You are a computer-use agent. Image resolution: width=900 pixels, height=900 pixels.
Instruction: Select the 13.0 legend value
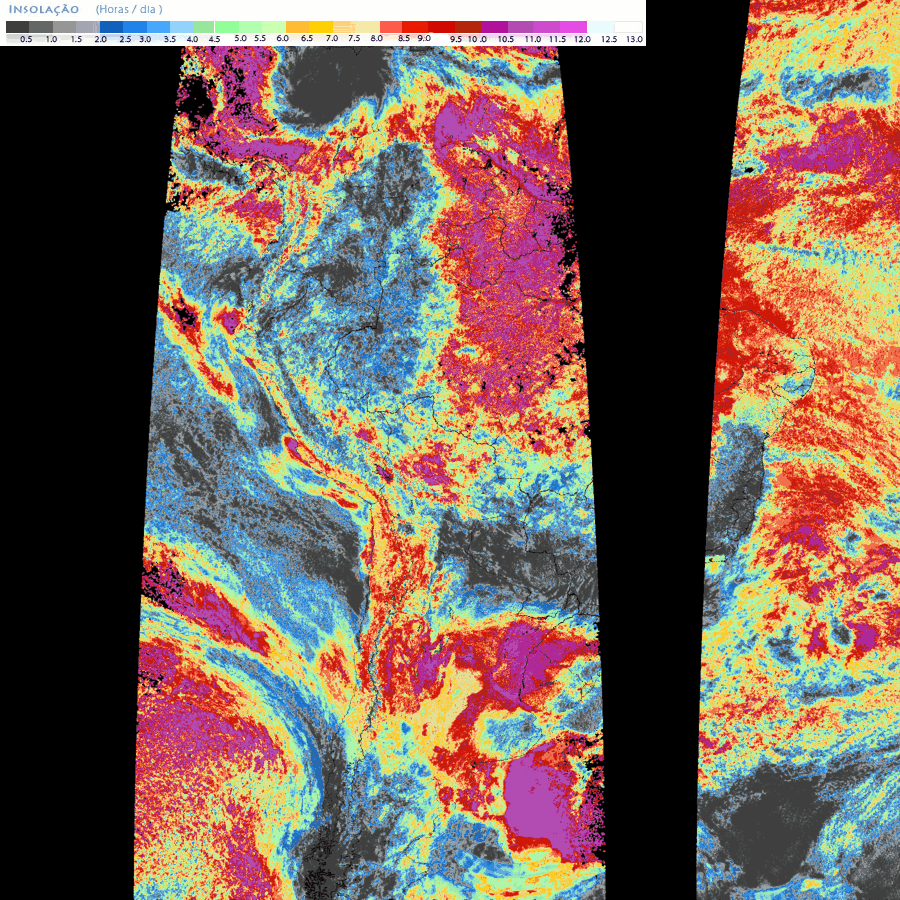pyautogui.click(x=634, y=40)
